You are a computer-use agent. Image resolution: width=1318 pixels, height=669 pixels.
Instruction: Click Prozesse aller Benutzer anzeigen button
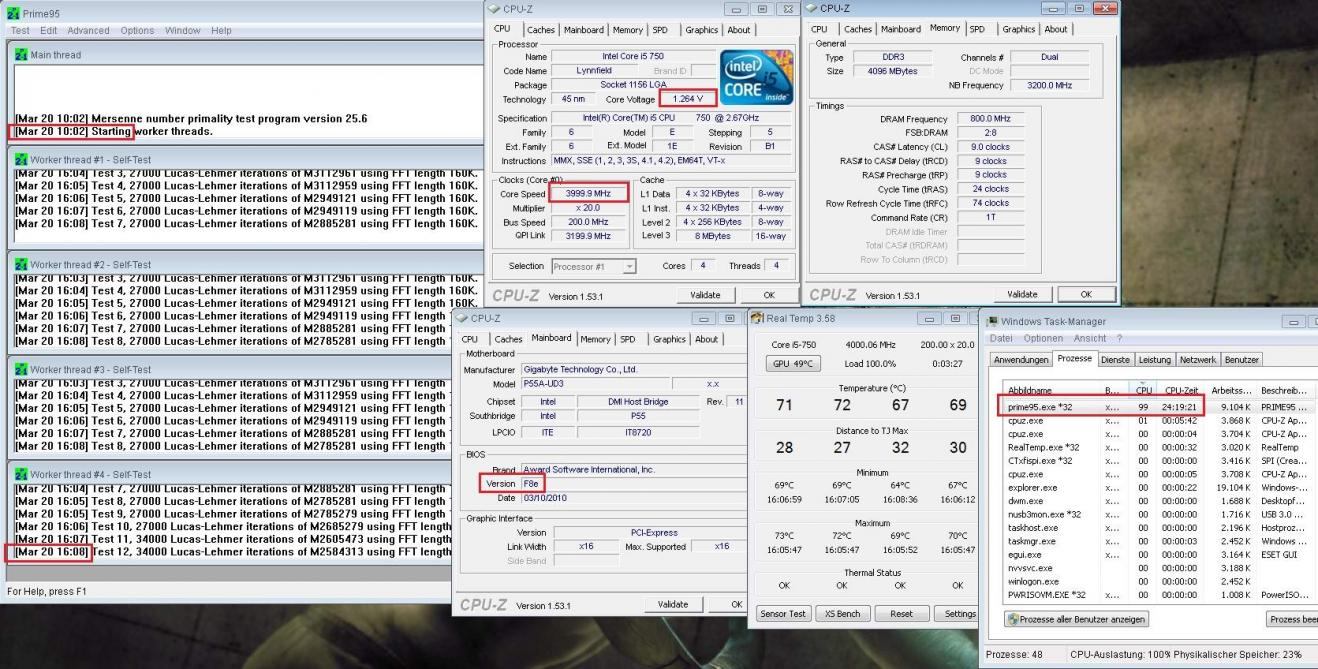(1076, 619)
